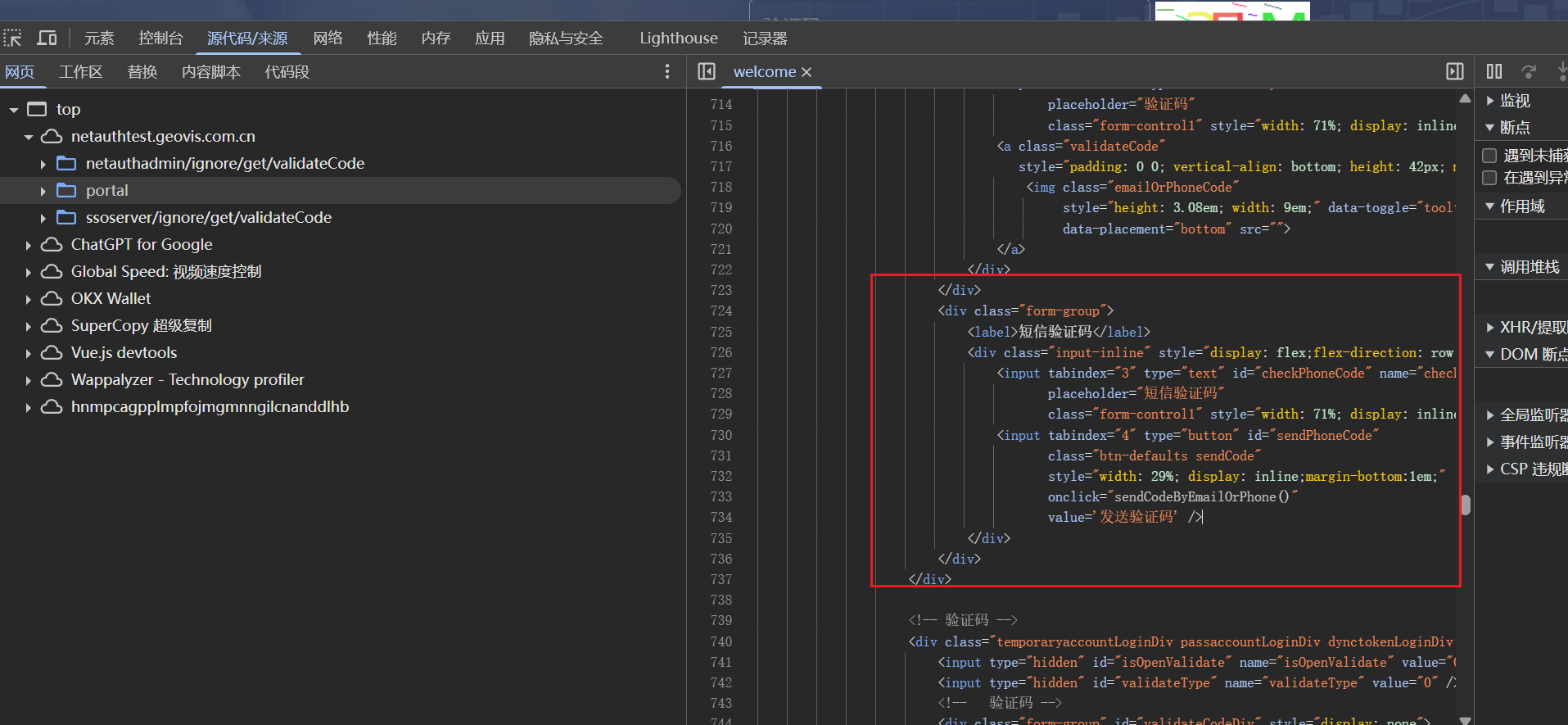Image resolution: width=1568 pixels, height=725 pixels.
Task: Toggle the device toolbar icon
Action: (47, 39)
